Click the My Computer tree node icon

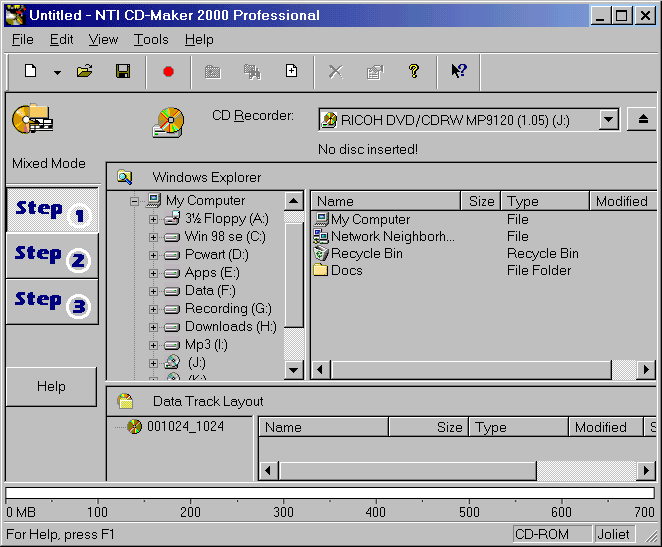tap(153, 200)
